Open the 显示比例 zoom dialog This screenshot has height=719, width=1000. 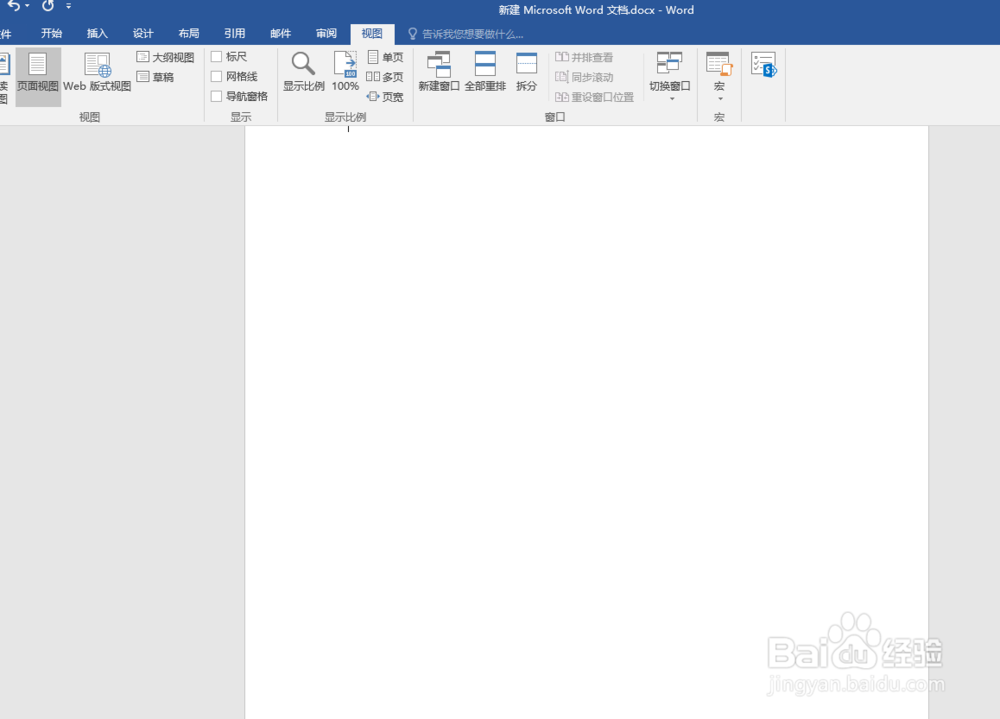[304, 71]
